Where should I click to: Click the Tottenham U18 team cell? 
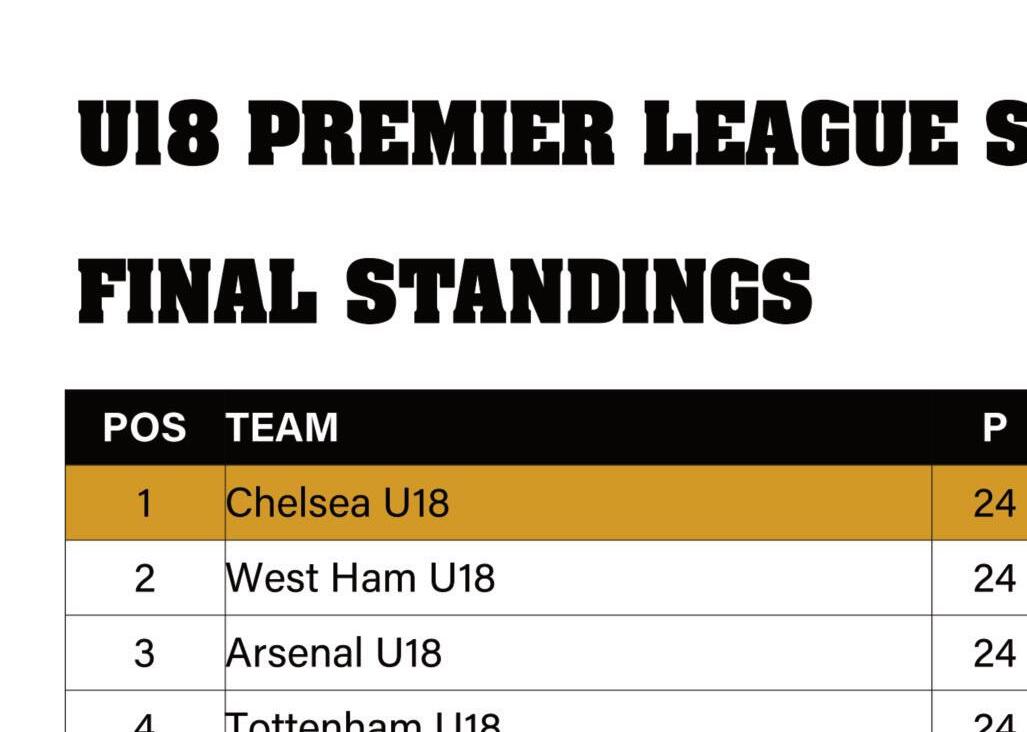click(x=363, y=720)
